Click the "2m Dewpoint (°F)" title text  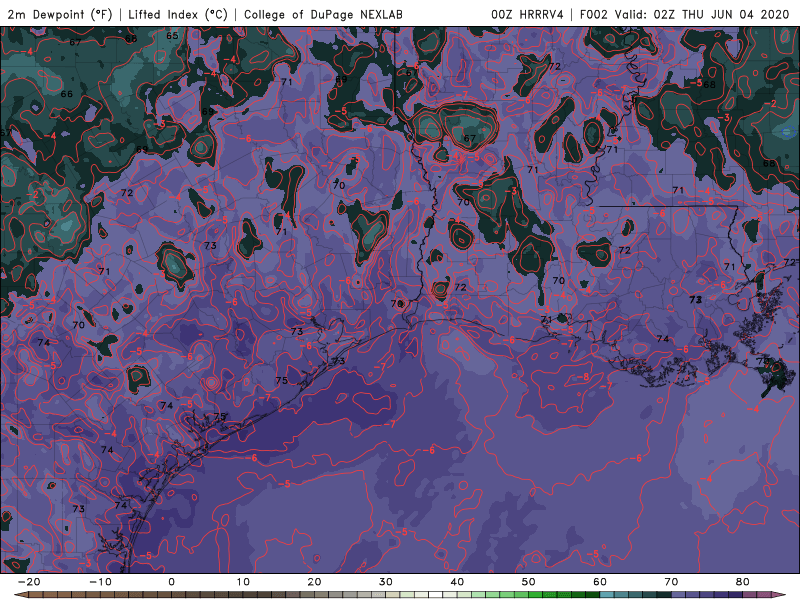click(60, 14)
